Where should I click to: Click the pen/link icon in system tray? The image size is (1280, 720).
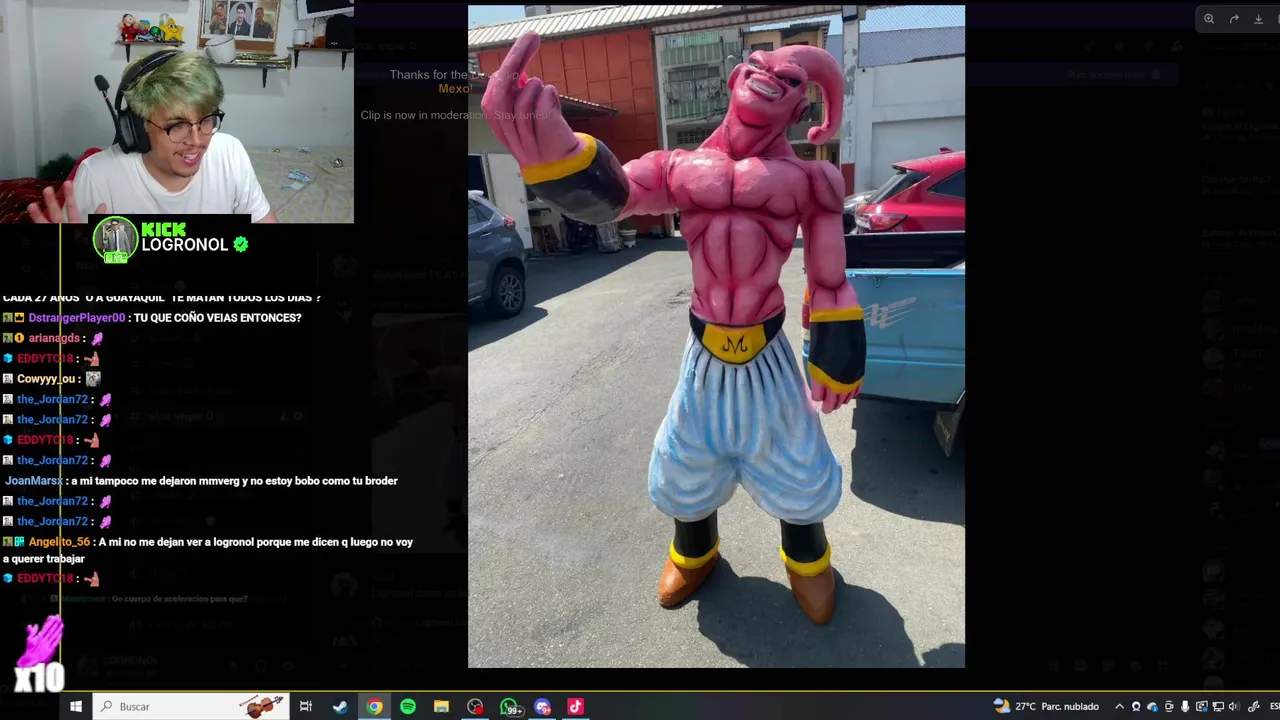(x=1254, y=706)
